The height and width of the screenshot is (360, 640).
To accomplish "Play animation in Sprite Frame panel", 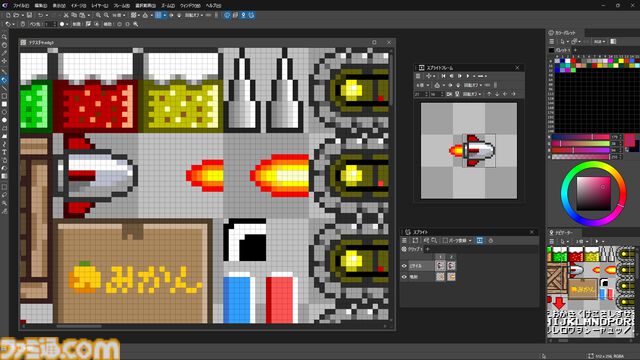I will [x=468, y=76].
